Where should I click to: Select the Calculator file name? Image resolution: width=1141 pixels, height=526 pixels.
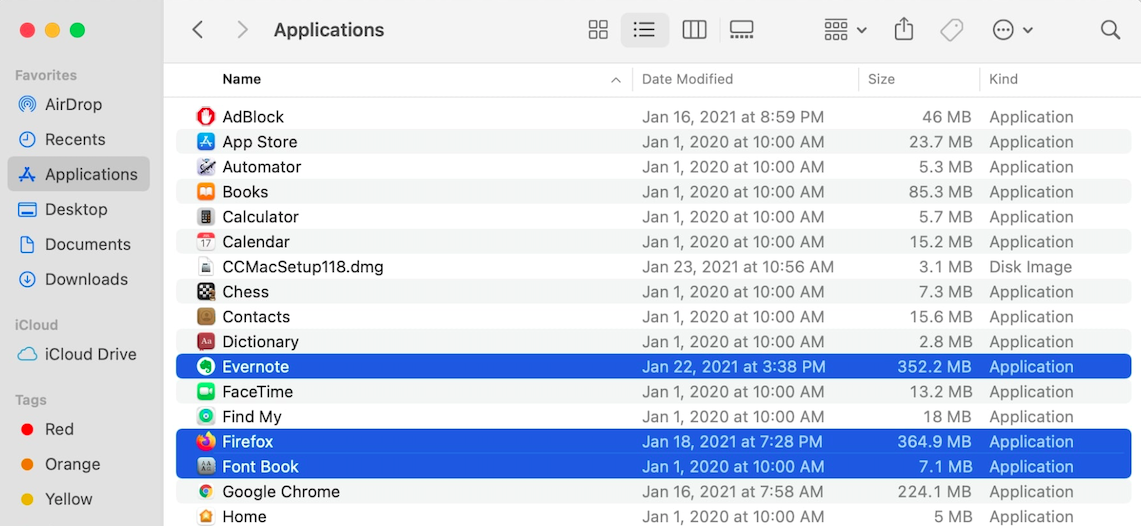pos(261,217)
